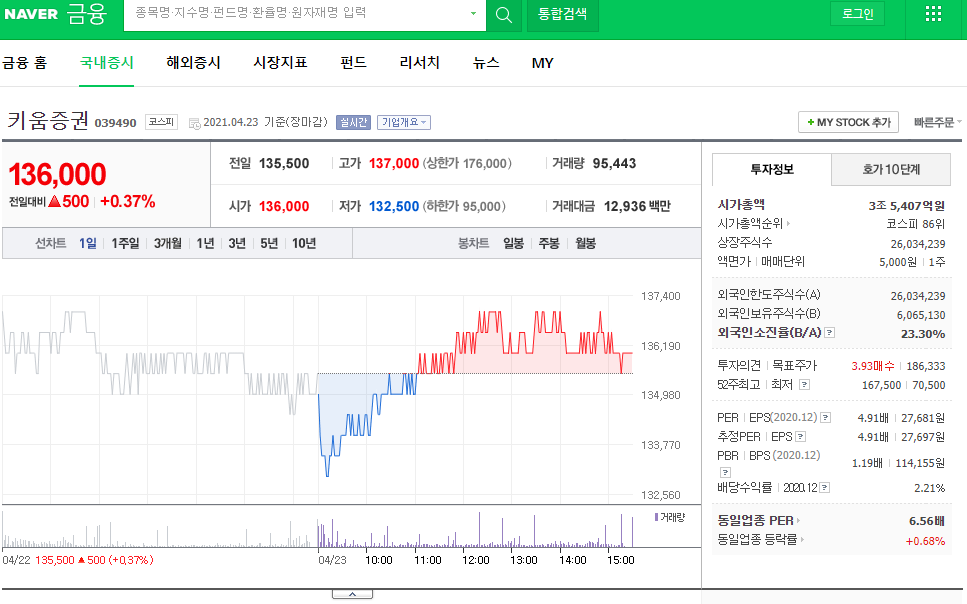
Task: Click the intraday price chart
Action: point(318,395)
